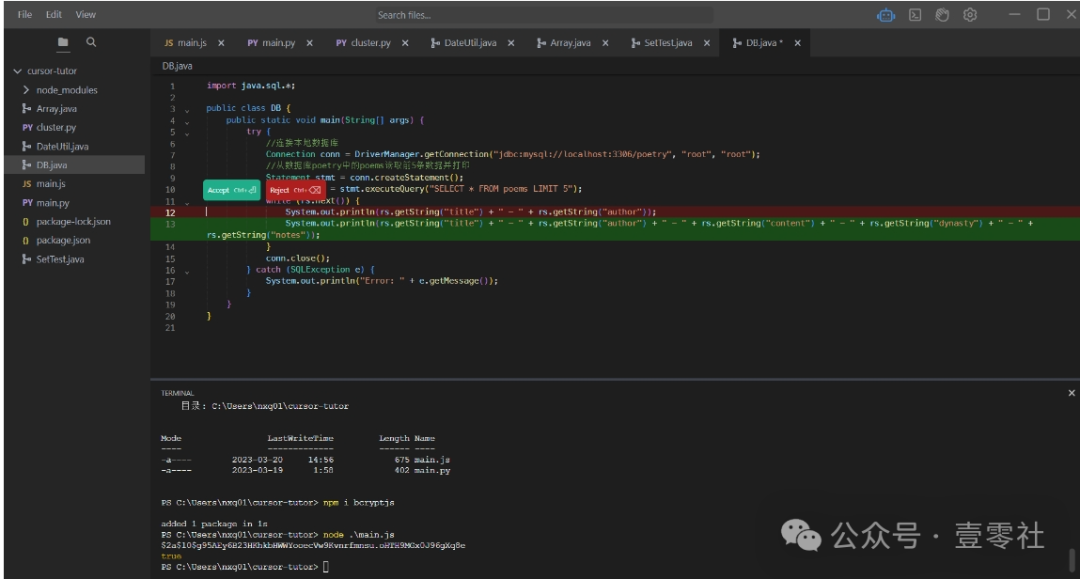
Task: Expand the node_modules folder
Action: (x=26, y=90)
